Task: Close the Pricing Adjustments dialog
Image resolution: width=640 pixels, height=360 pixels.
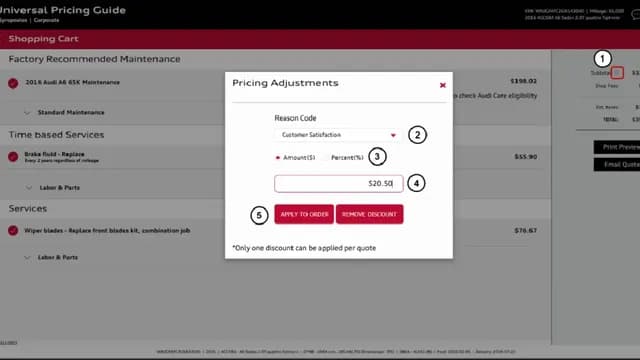Action: 442,85
